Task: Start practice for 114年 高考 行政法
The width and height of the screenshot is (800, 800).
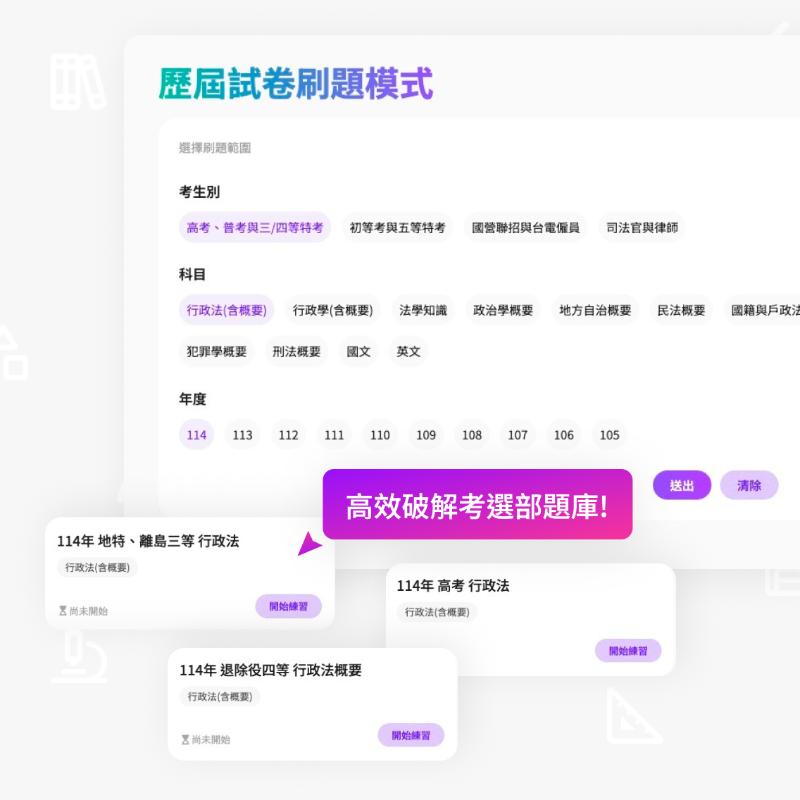Action: pyautogui.click(x=628, y=651)
